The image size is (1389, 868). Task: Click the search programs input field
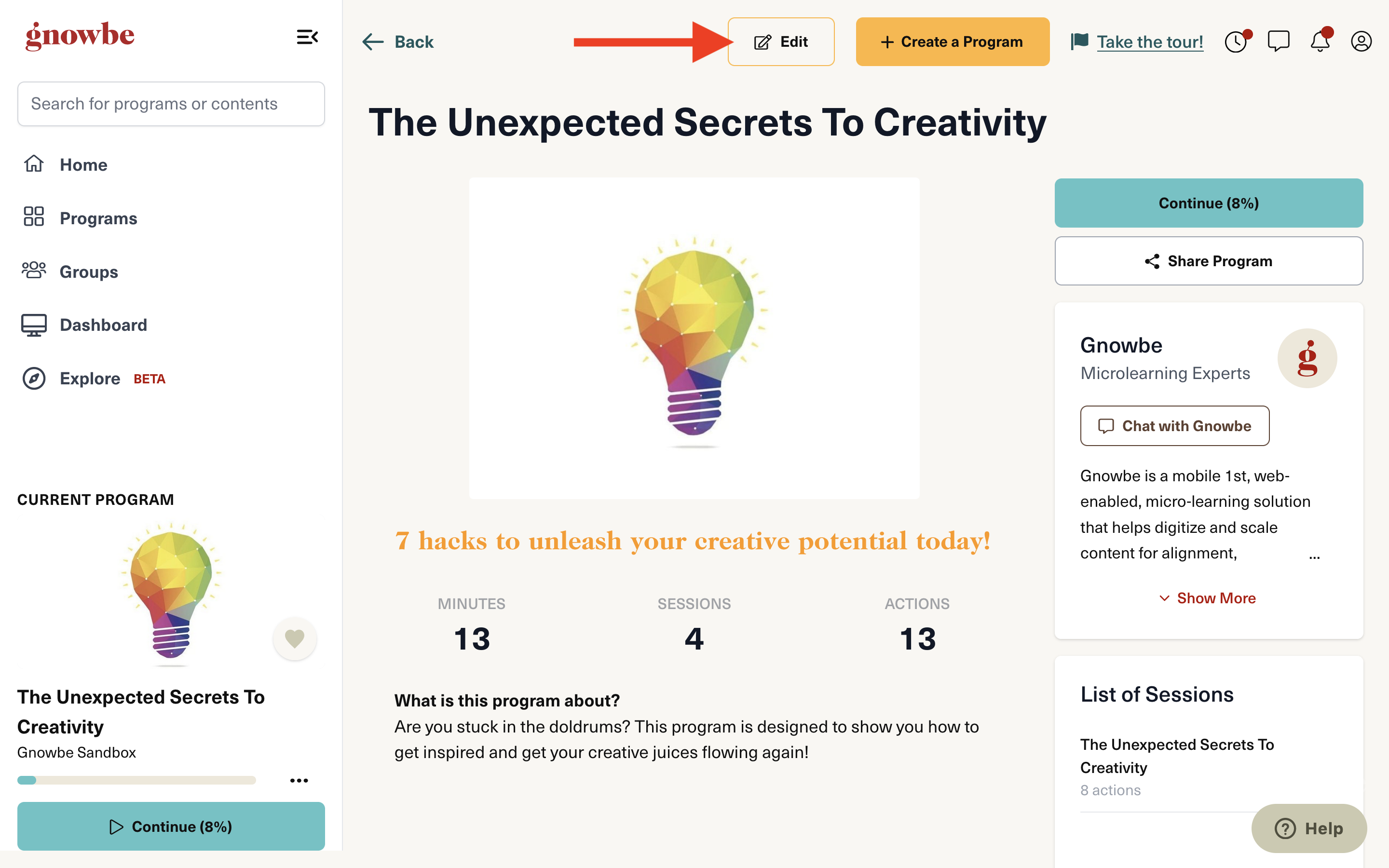click(171, 104)
